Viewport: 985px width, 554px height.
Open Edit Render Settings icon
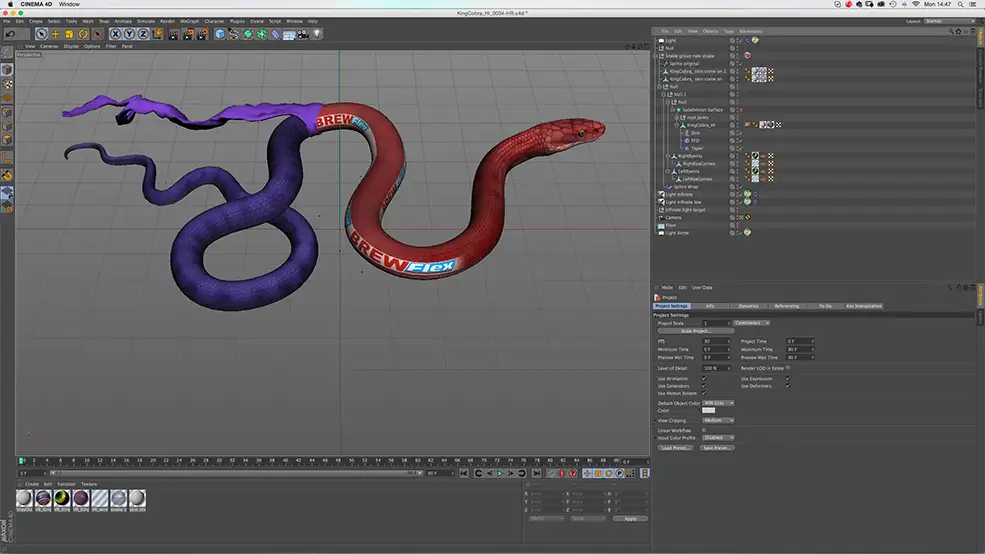coord(202,34)
